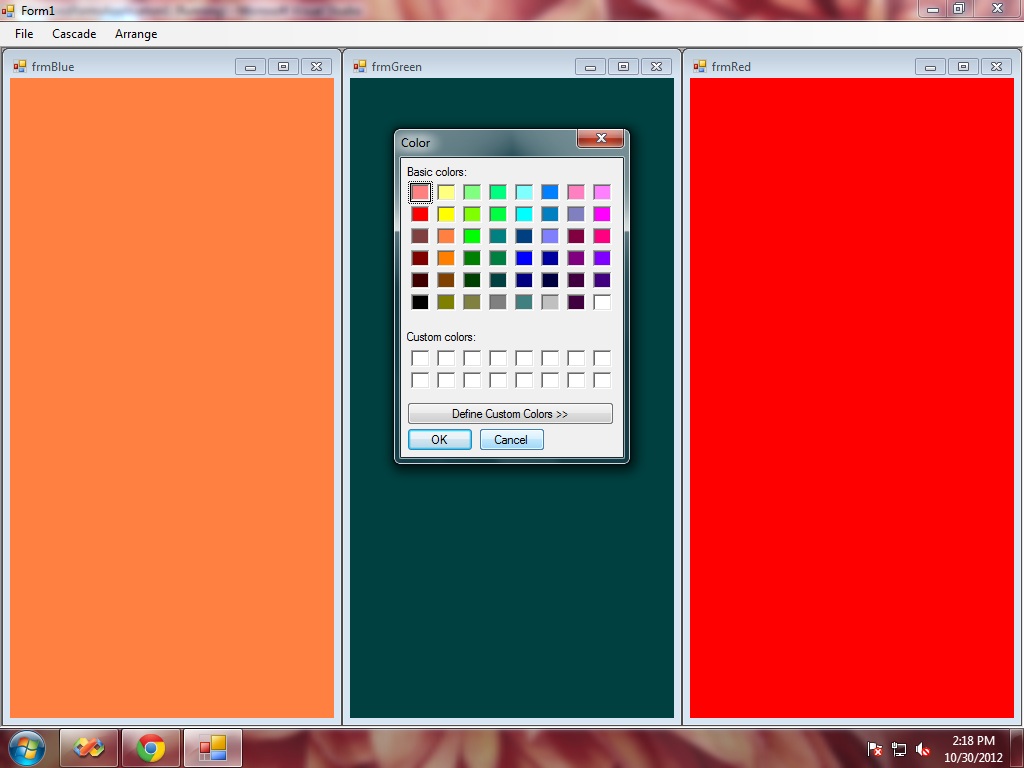Open Google Chrome from the taskbar
The height and width of the screenshot is (768, 1024).
pos(151,748)
